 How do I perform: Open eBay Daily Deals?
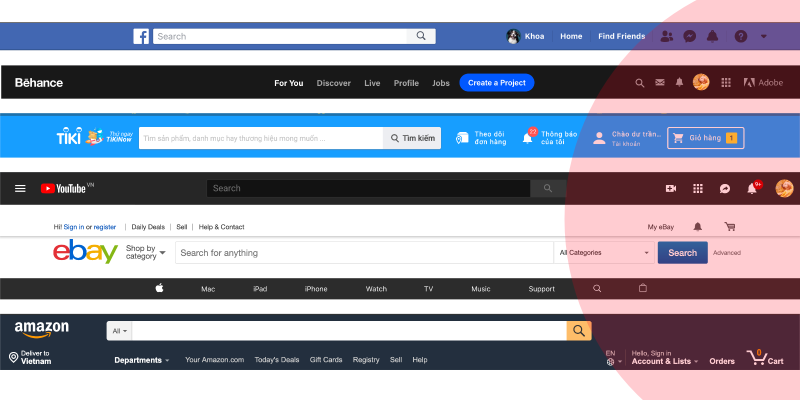tap(148, 227)
